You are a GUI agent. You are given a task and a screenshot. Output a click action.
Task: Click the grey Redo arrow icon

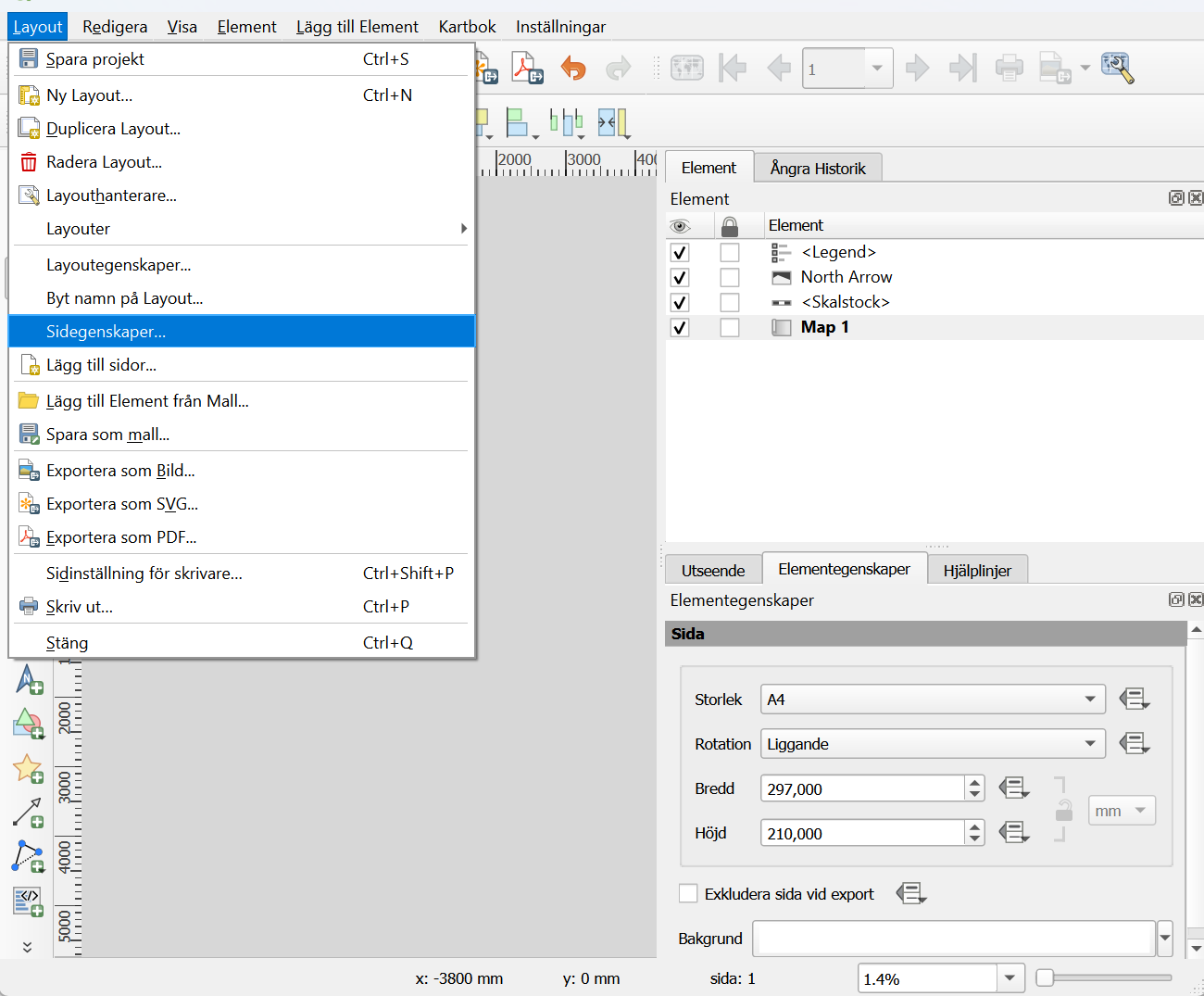618,69
